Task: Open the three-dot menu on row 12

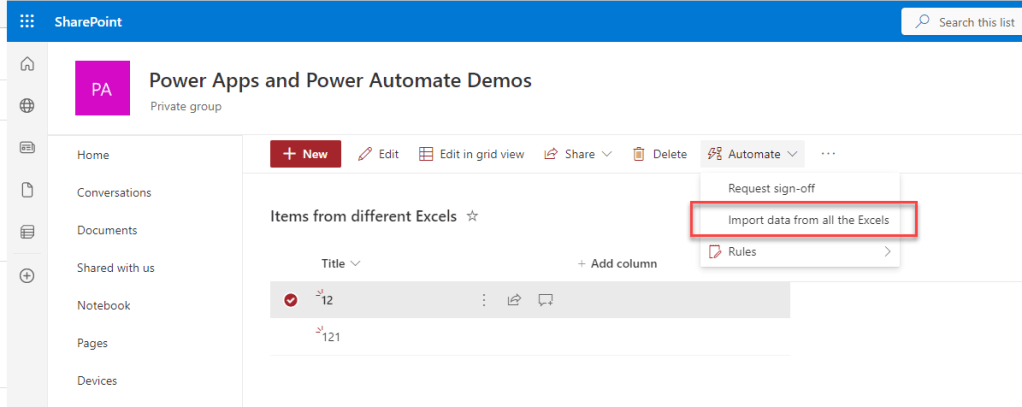Action: click(484, 299)
